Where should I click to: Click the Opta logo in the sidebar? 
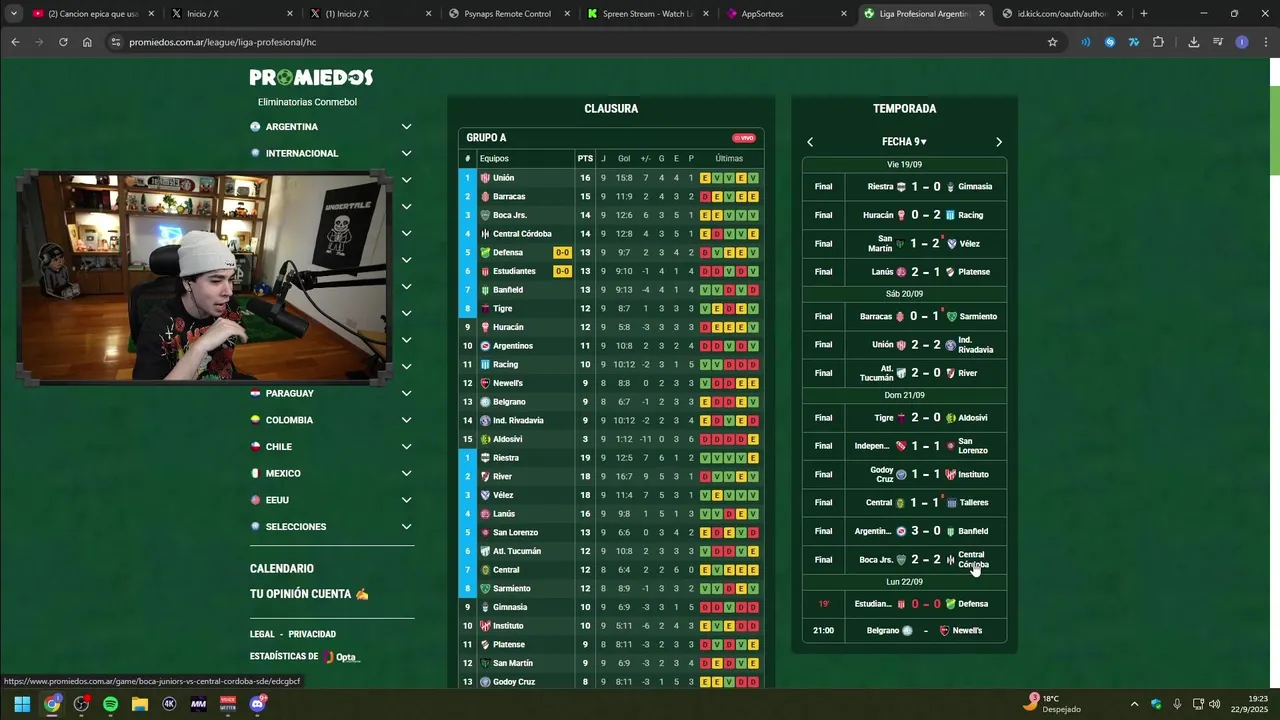point(340,657)
